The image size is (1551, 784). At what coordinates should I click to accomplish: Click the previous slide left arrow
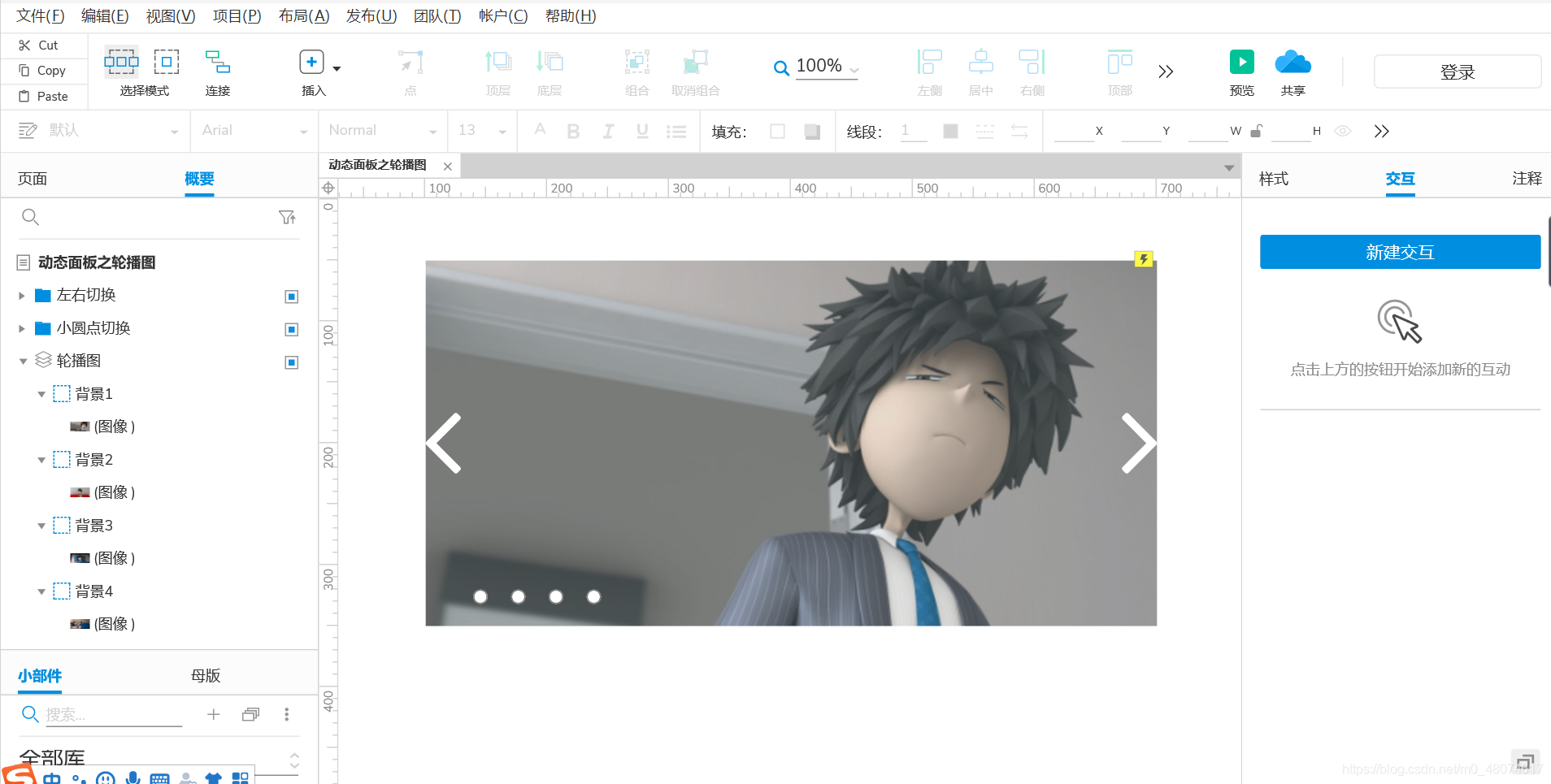click(x=444, y=444)
